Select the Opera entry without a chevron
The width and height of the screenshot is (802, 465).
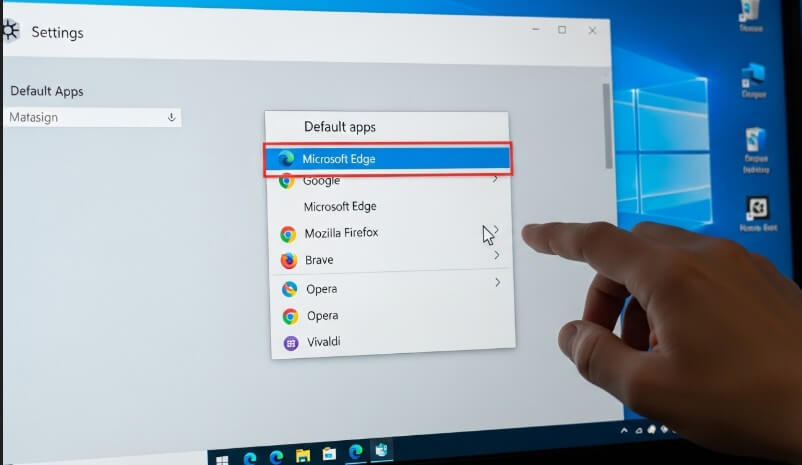pos(392,316)
